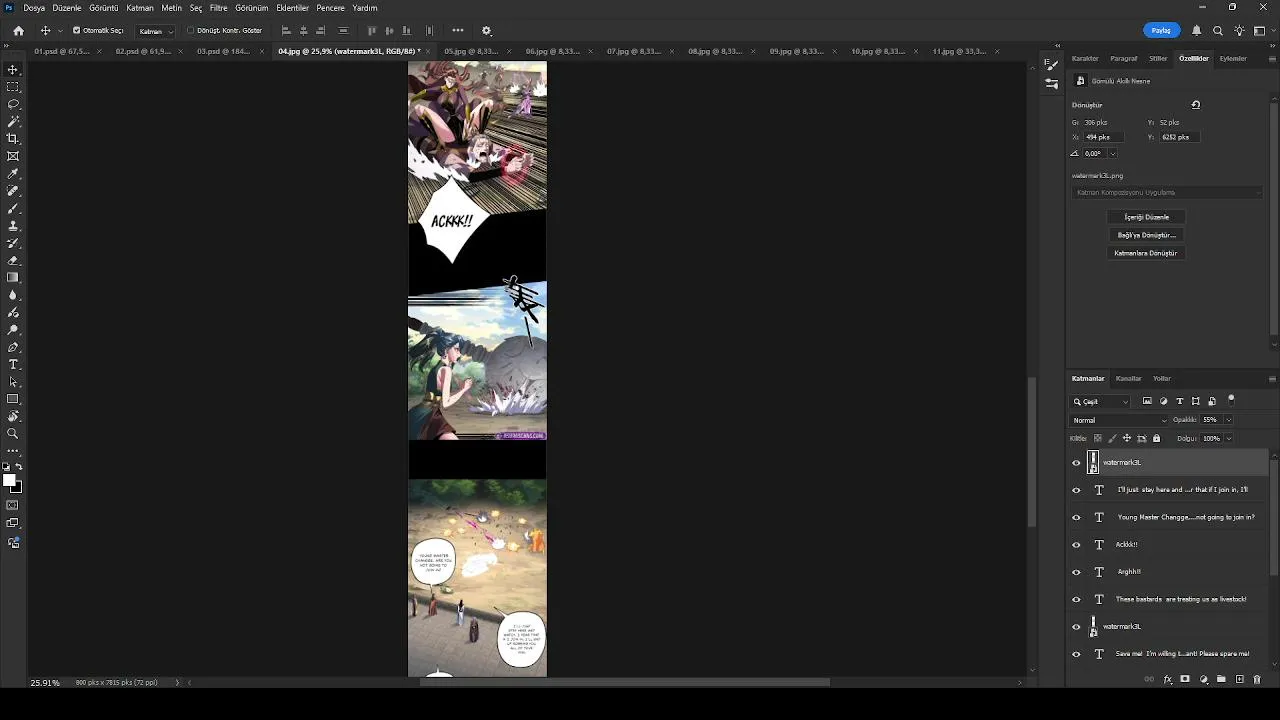Create a new group folder icon
Viewport: 1280px width, 720px height.
(1222, 680)
